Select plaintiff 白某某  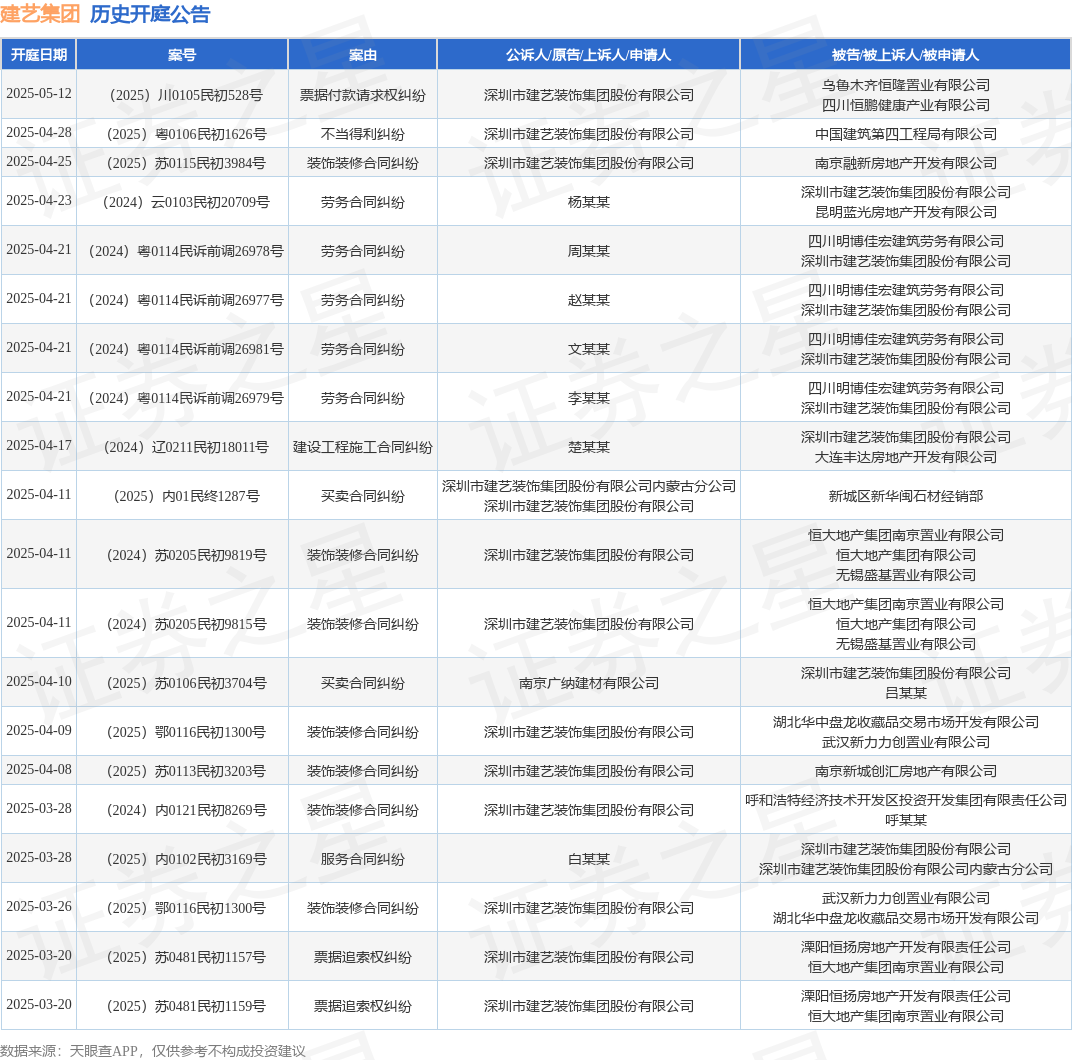tap(589, 859)
